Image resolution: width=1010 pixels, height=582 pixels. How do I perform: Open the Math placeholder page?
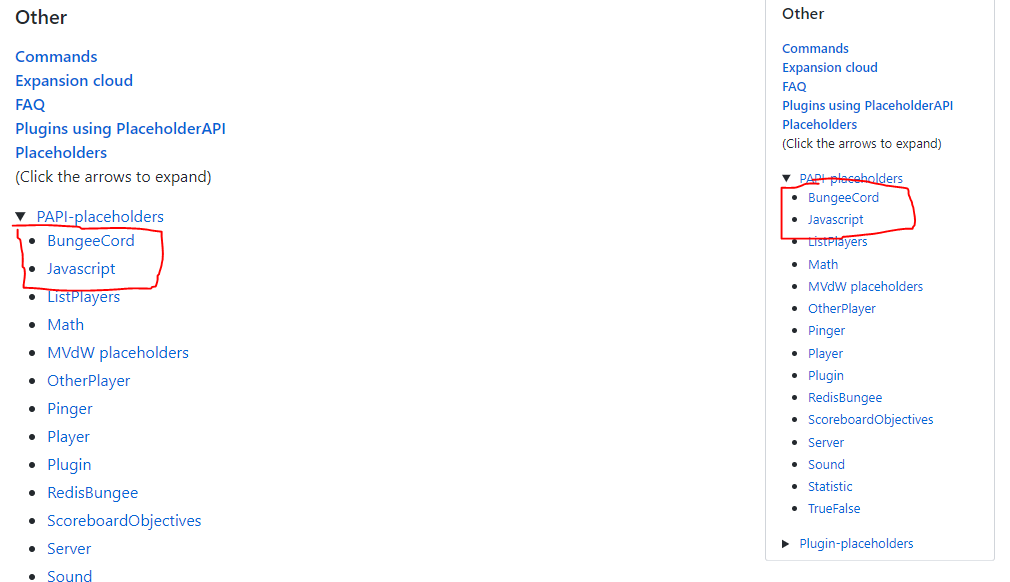pos(65,324)
